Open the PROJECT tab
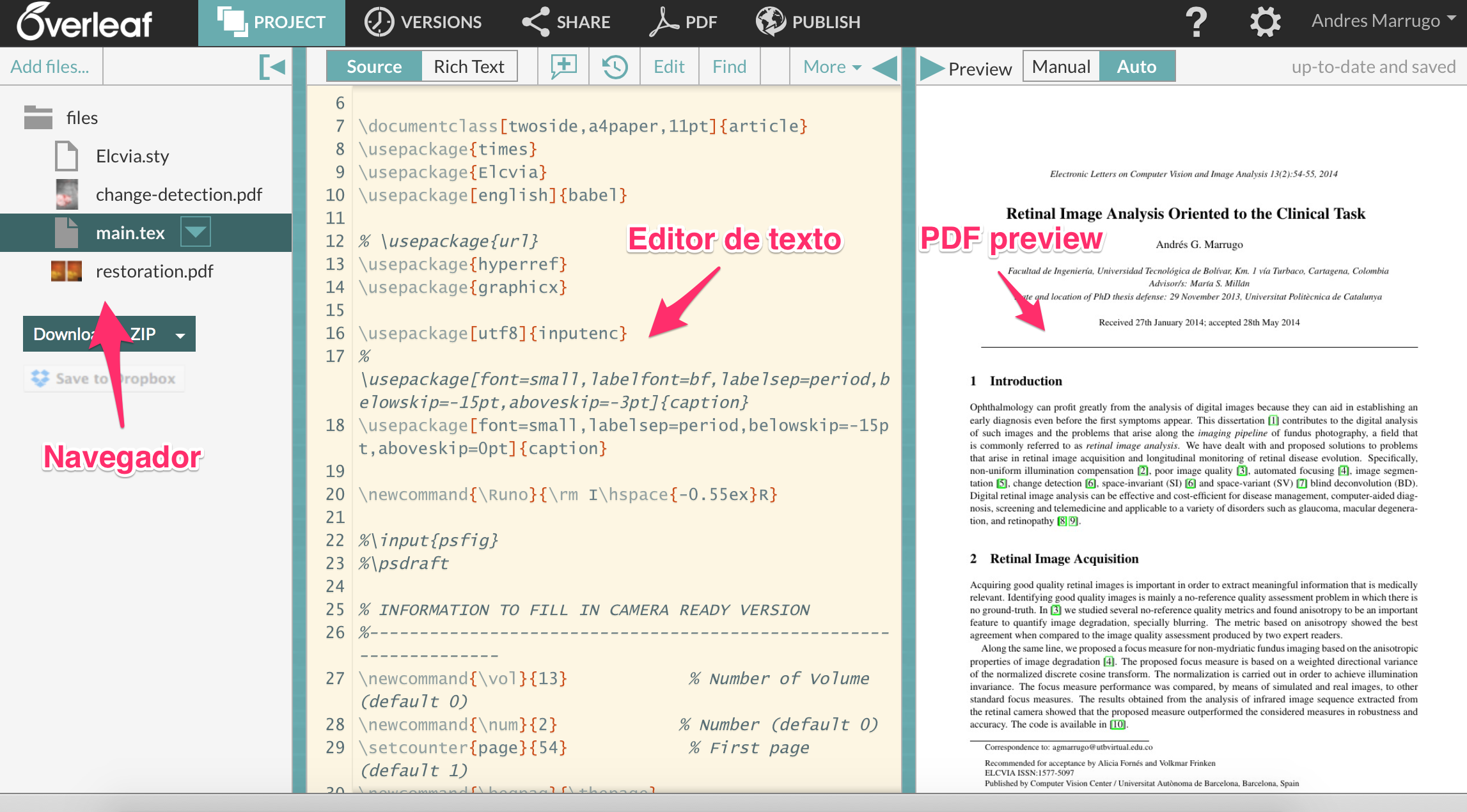The width and height of the screenshot is (1467, 812). [x=271, y=22]
